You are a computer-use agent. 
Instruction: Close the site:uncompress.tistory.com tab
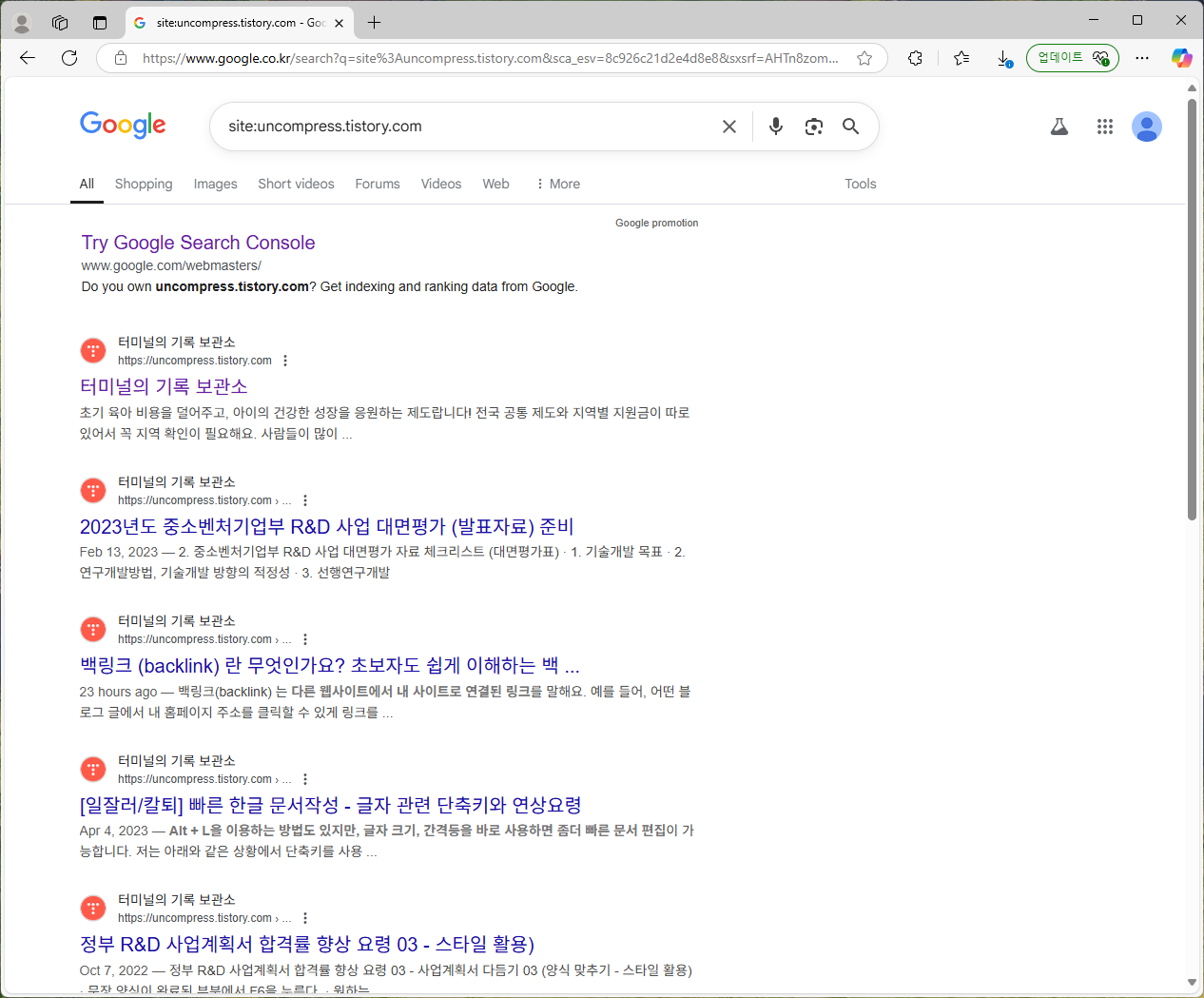[x=340, y=23]
